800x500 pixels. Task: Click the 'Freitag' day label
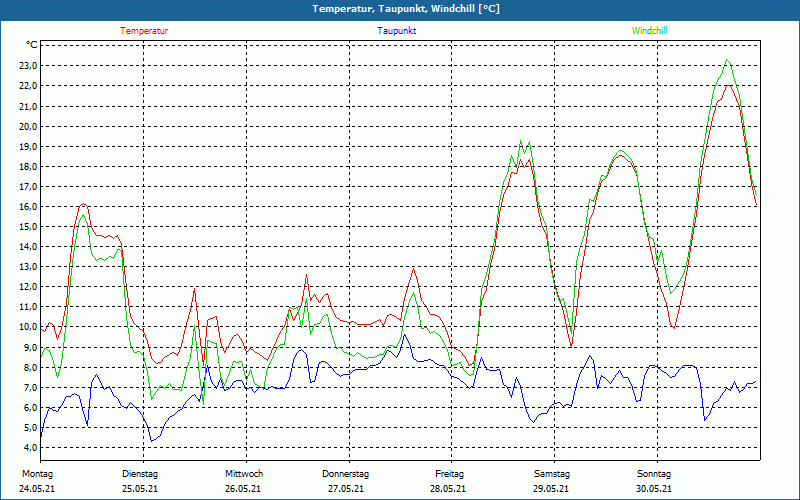click(449, 474)
